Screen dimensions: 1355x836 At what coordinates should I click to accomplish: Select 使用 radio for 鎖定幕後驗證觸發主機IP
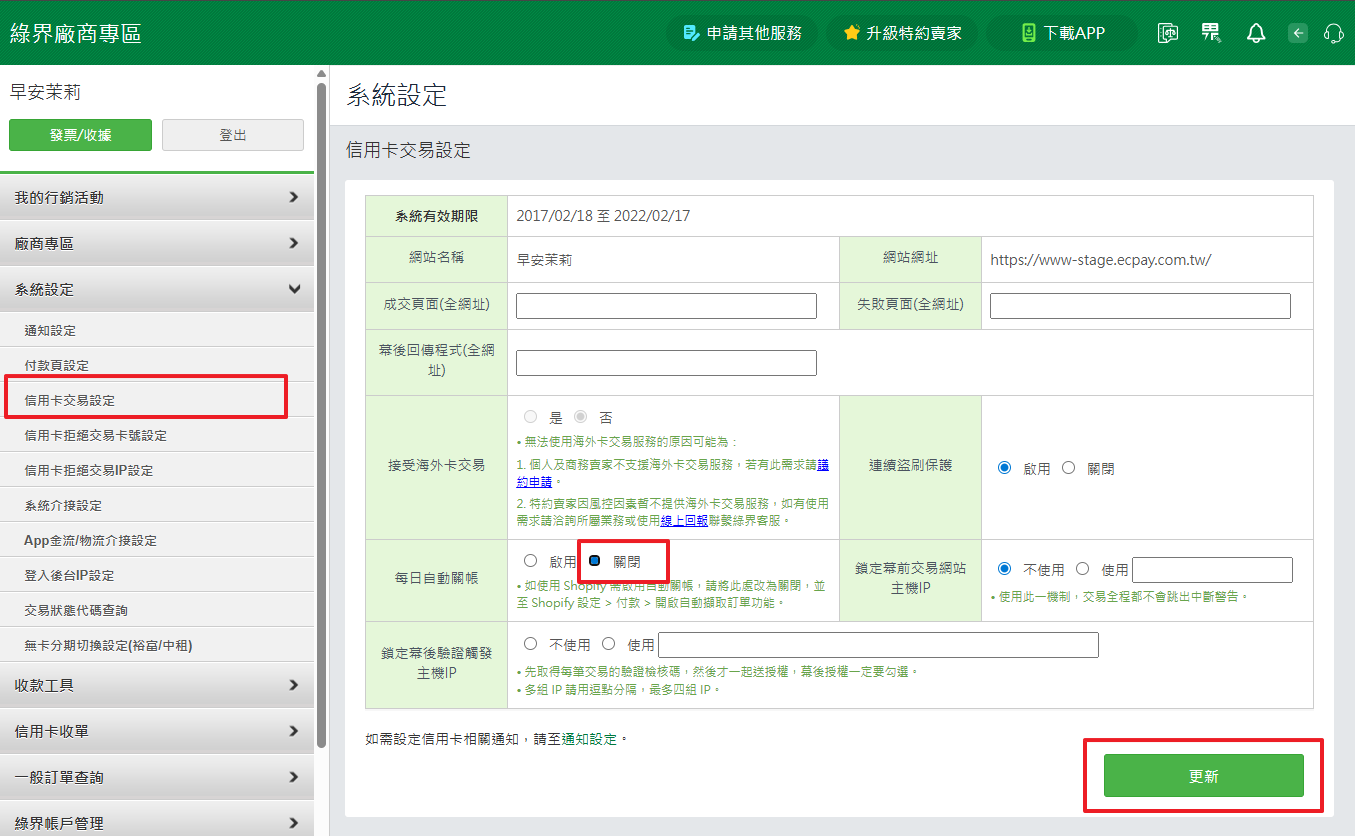click(608, 644)
